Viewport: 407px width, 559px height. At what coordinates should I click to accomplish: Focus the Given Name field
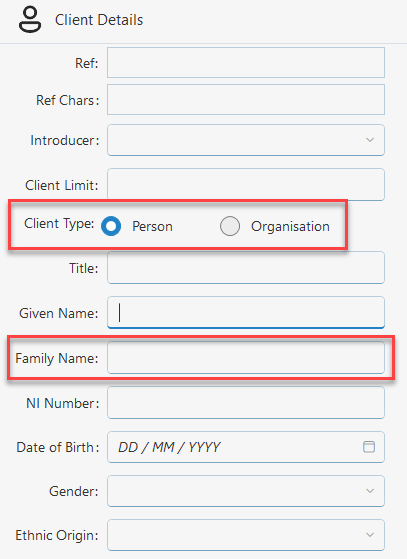click(246, 312)
